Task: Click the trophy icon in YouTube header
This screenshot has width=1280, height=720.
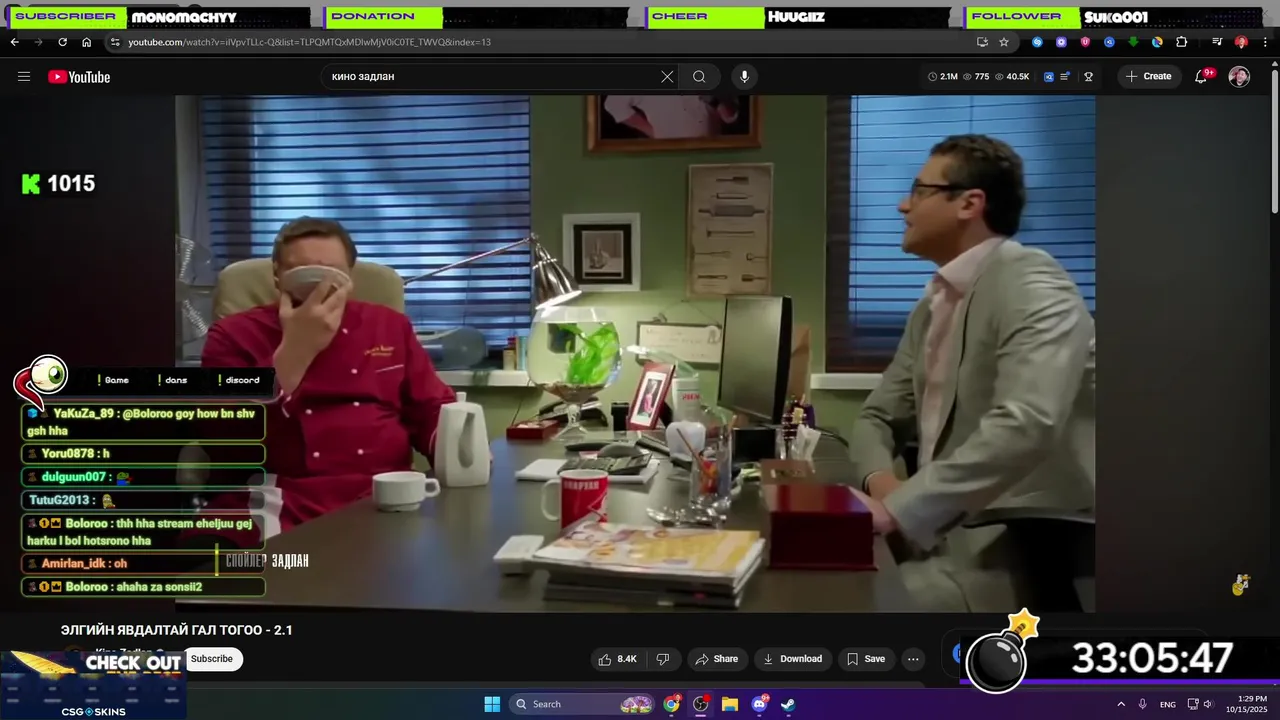Action: [x=1088, y=77]
